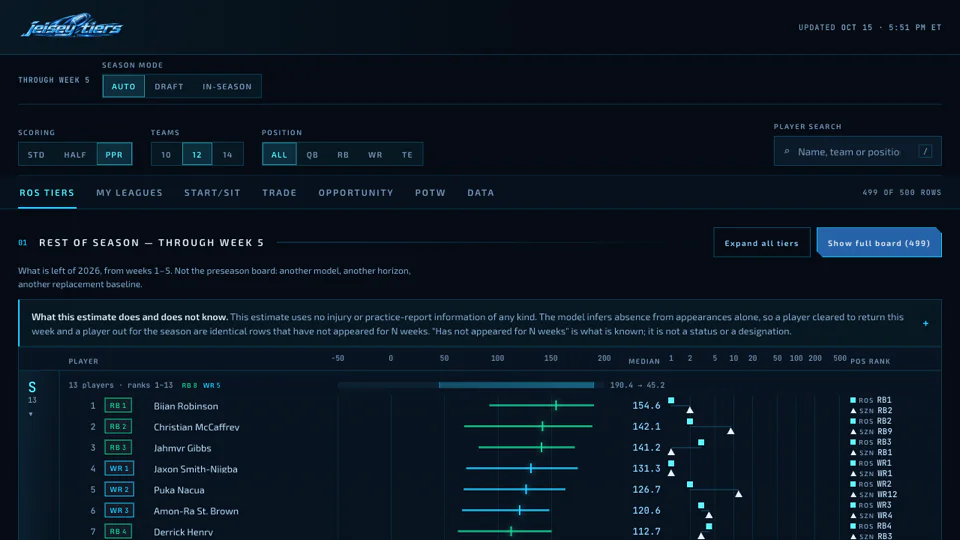Set scoring to HALF
Screen dimensions: 960x540
click(75, 154)
